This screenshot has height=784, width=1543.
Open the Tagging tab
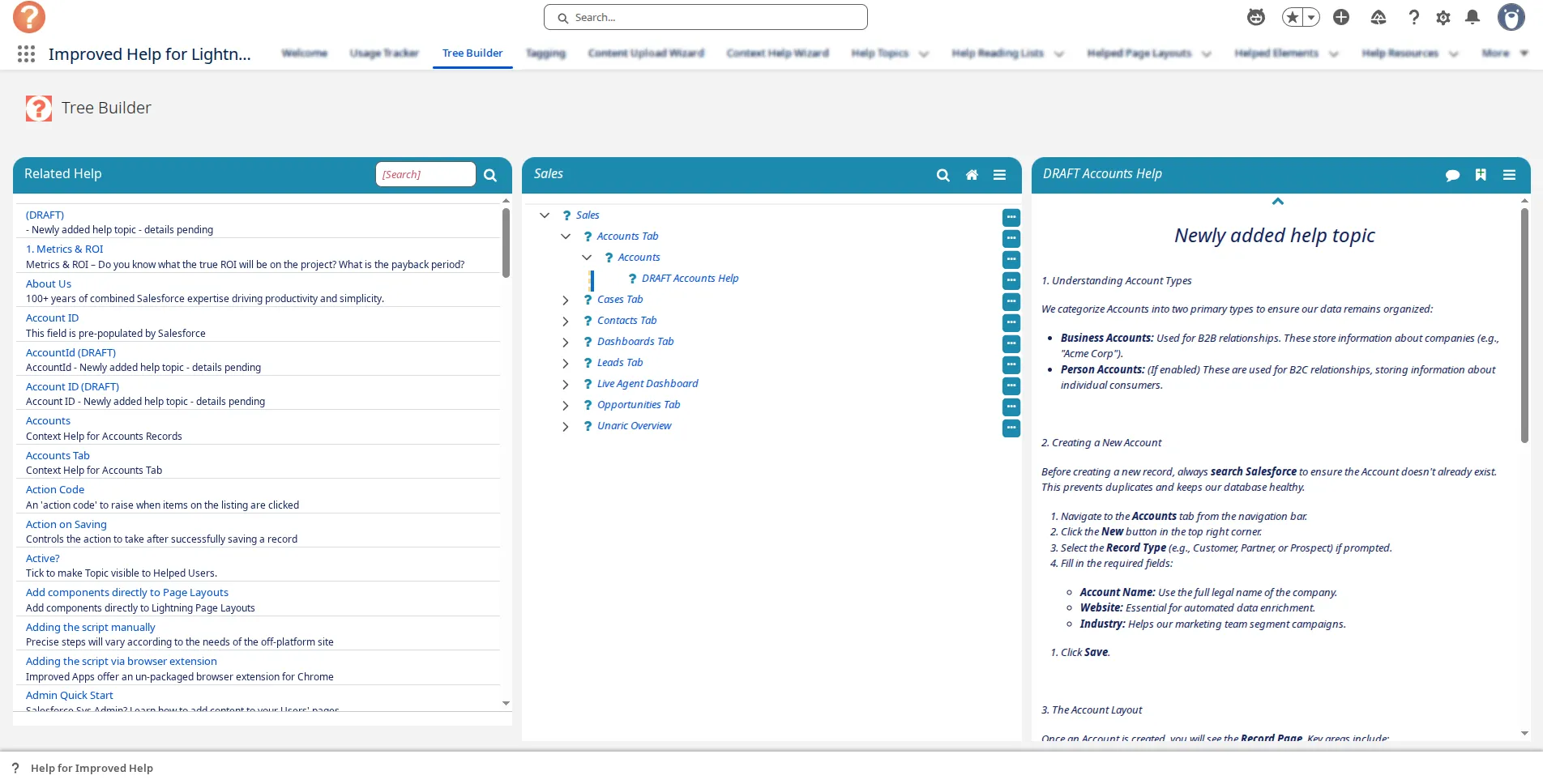545,53
